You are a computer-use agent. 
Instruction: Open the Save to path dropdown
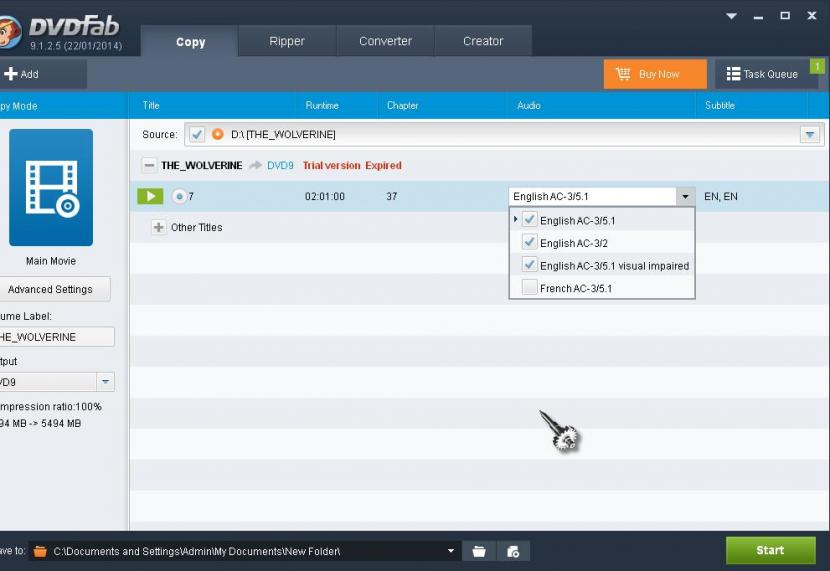450,551
